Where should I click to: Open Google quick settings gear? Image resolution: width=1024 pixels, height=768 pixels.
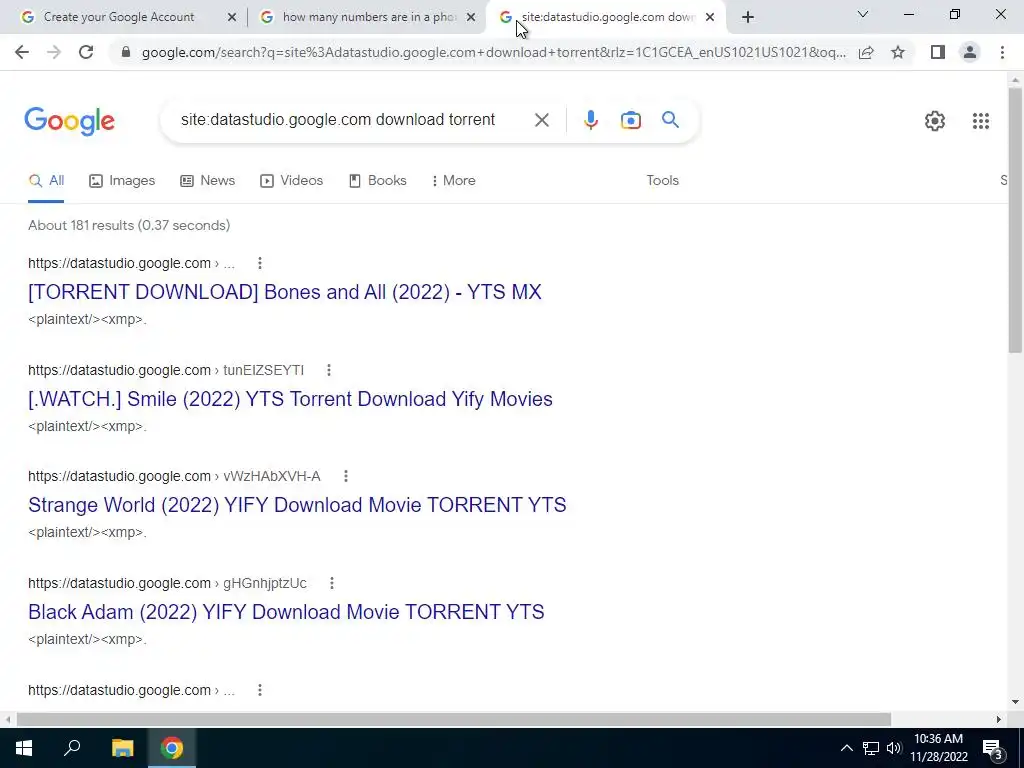(x=935, y=121)
